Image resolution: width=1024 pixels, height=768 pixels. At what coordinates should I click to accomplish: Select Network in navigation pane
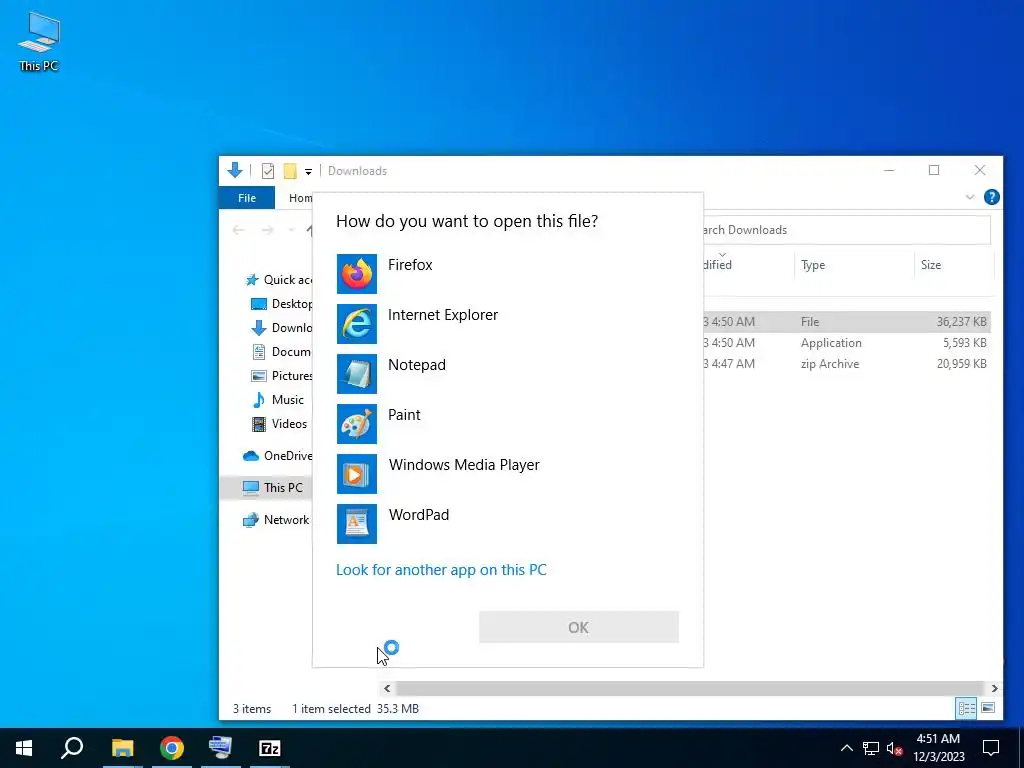point(276,520)
